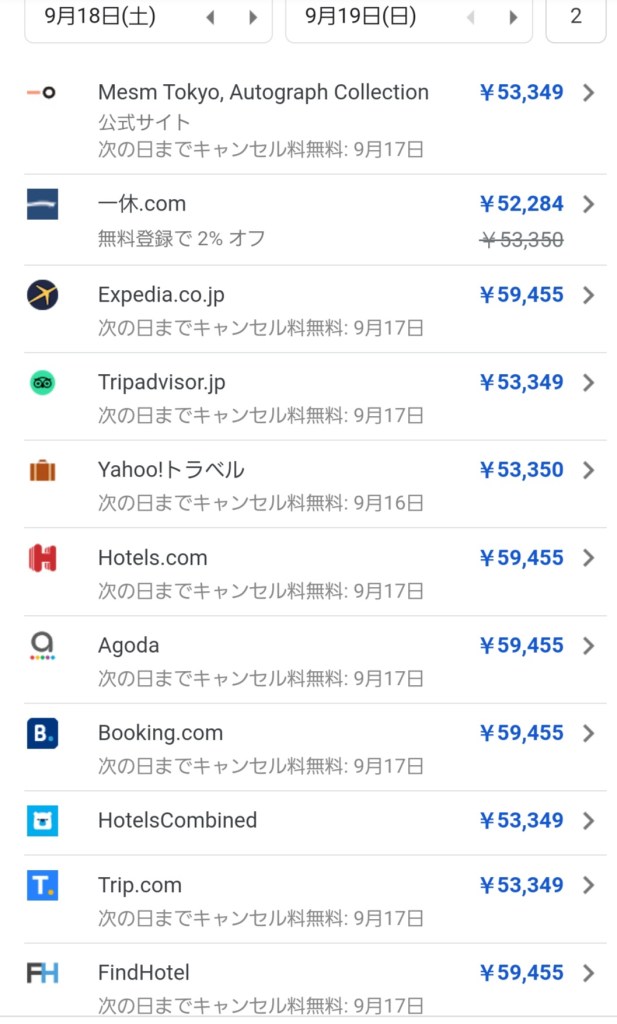This screenshot has width=617, height=1024.
Task: Click the Booking.com B logo icon
Action: point(42,733)
